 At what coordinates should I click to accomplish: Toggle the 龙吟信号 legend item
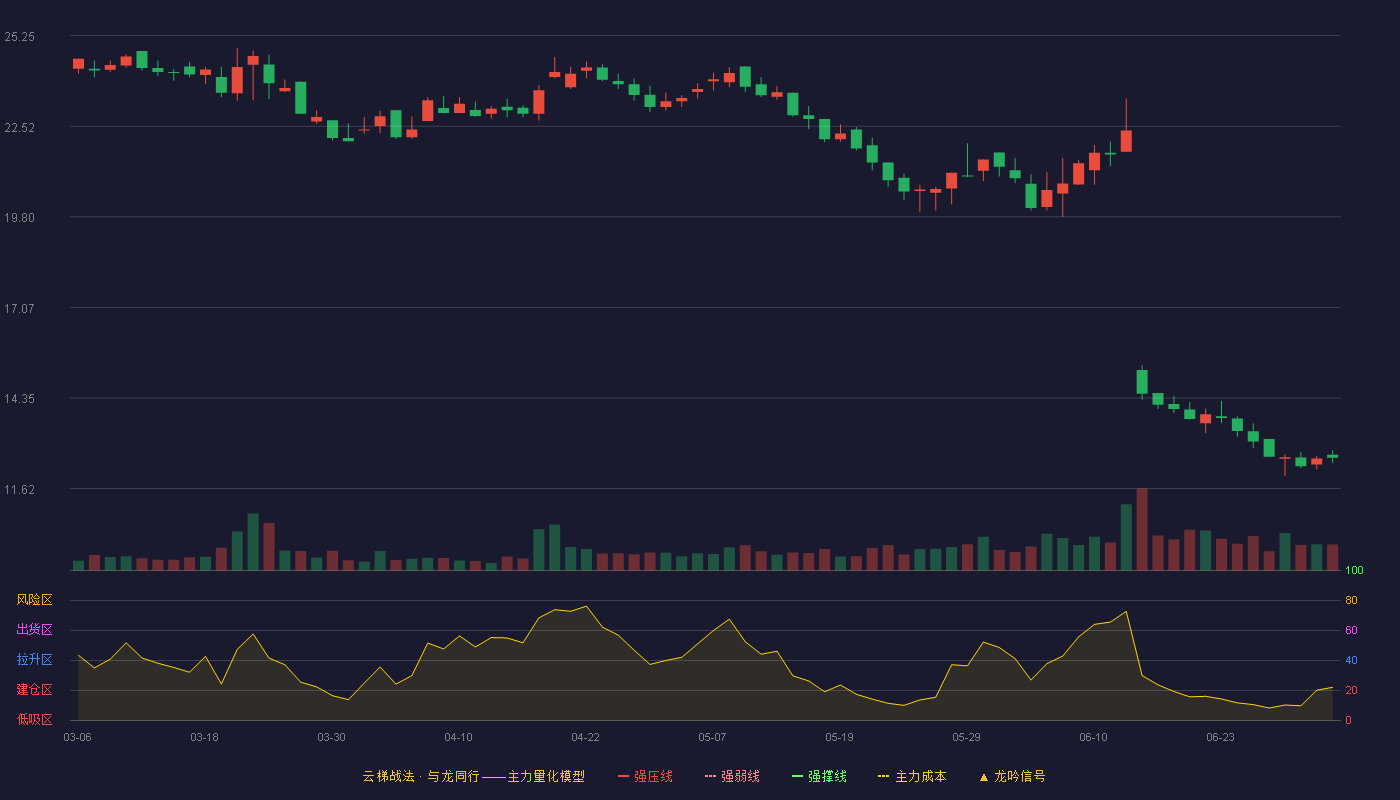coord(1011,776)
